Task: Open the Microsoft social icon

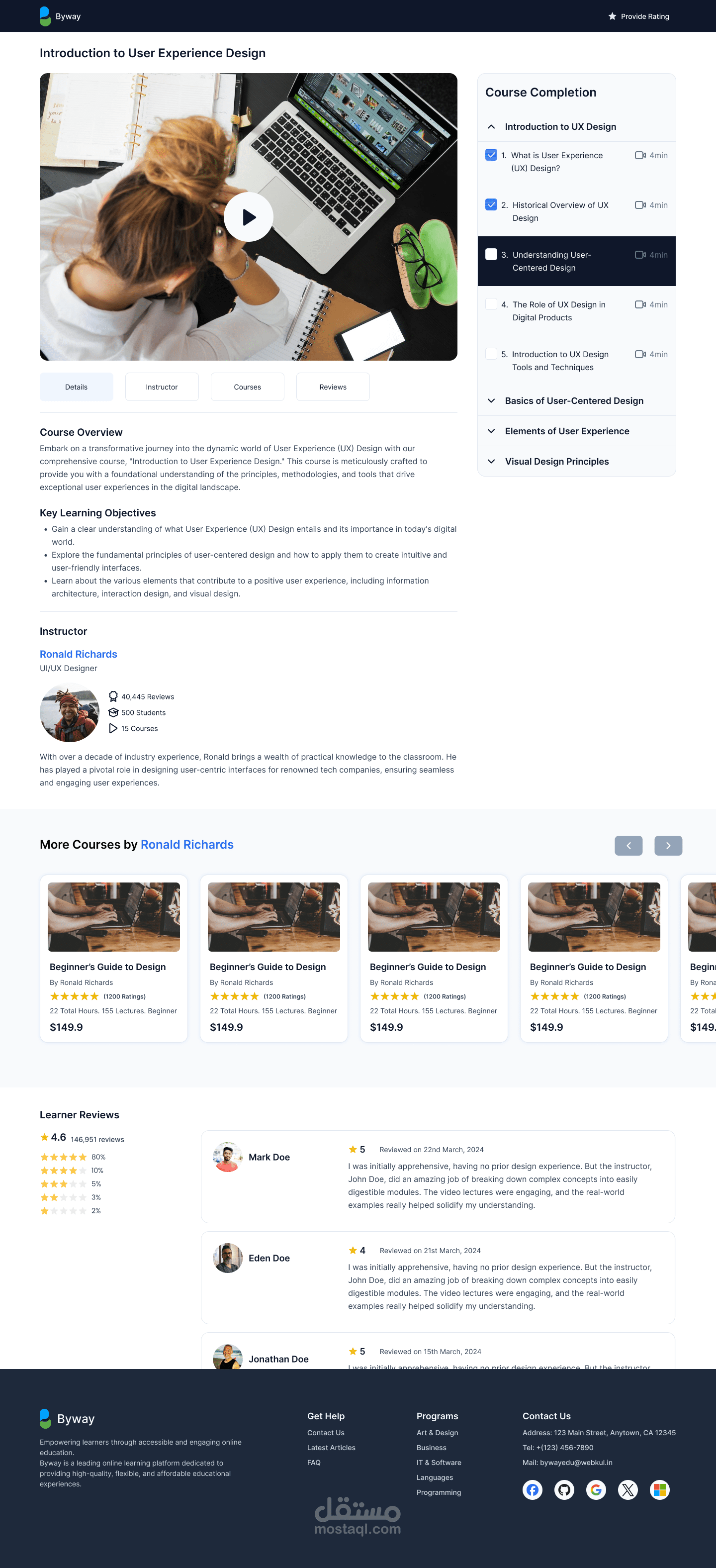Action: tap(659, 1489)
